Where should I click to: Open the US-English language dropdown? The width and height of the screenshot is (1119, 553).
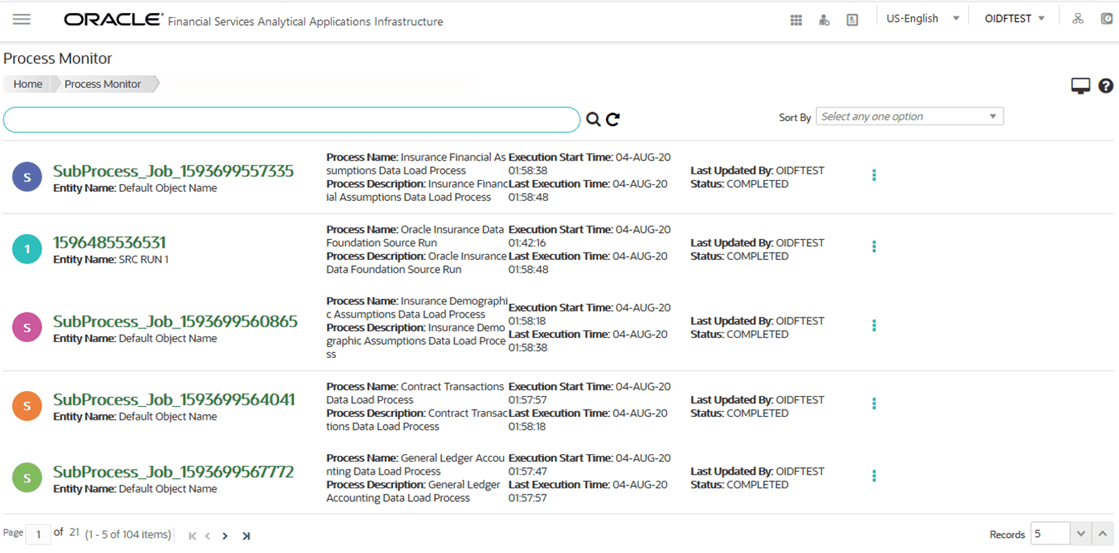click(922, 19)
